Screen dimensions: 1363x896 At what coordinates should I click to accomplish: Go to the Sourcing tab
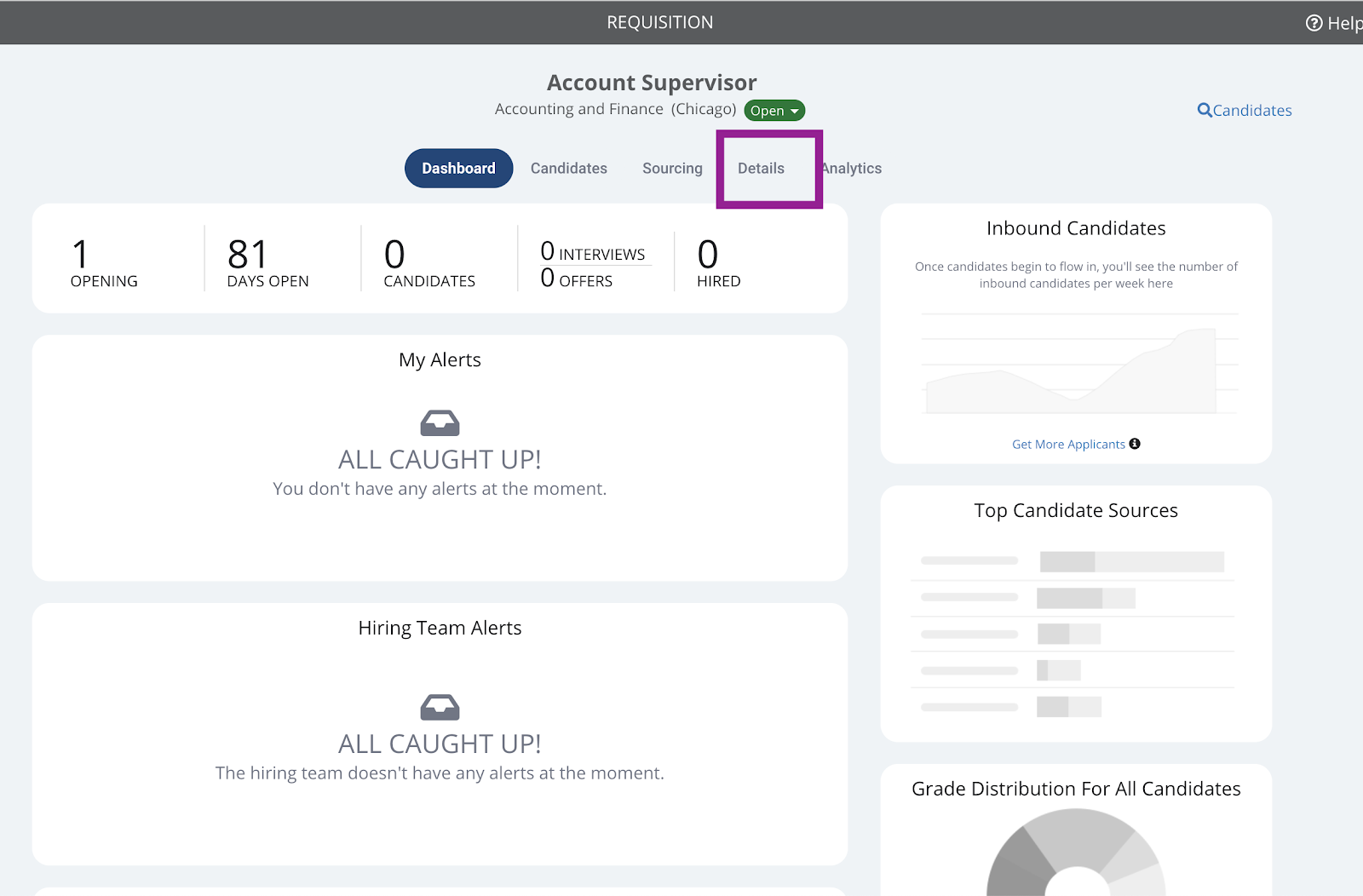672,169
